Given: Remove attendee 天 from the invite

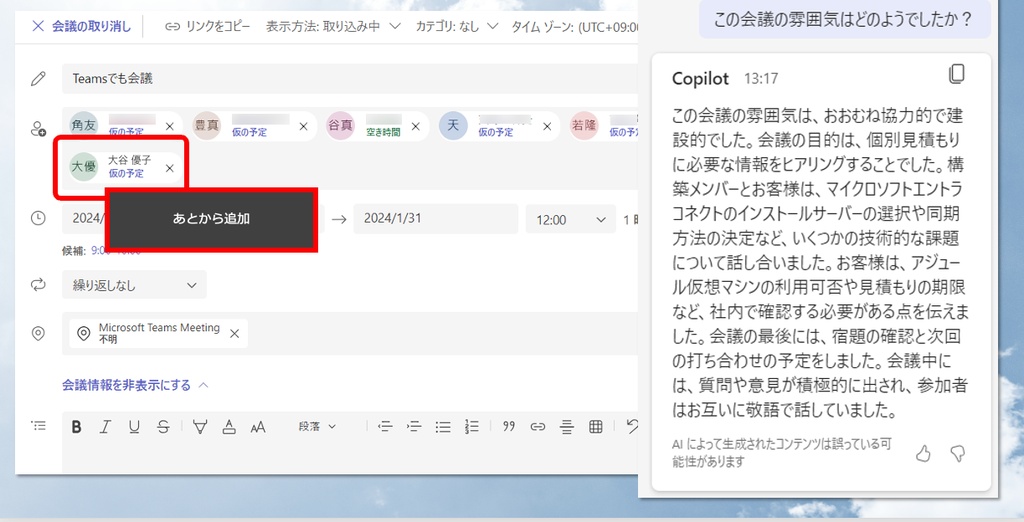Looking at the screenshot, I should click(x=547, y=126).
